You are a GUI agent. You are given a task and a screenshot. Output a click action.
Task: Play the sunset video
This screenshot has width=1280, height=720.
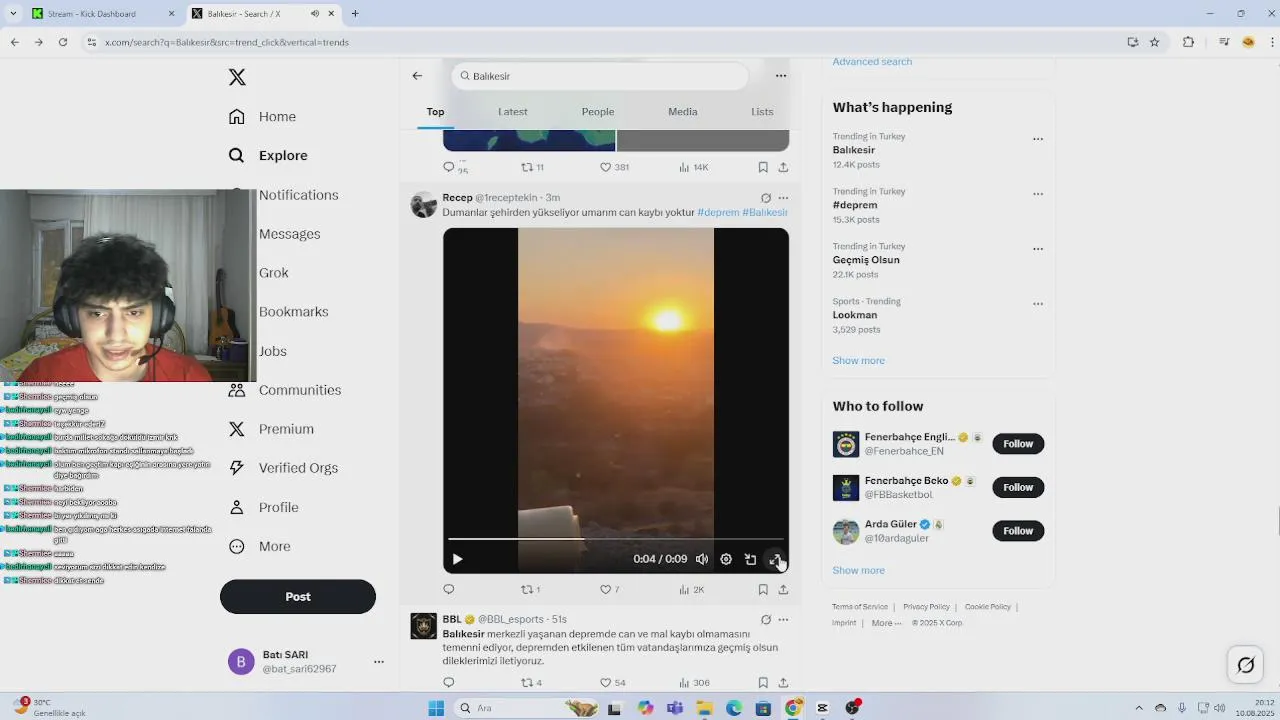457,559
